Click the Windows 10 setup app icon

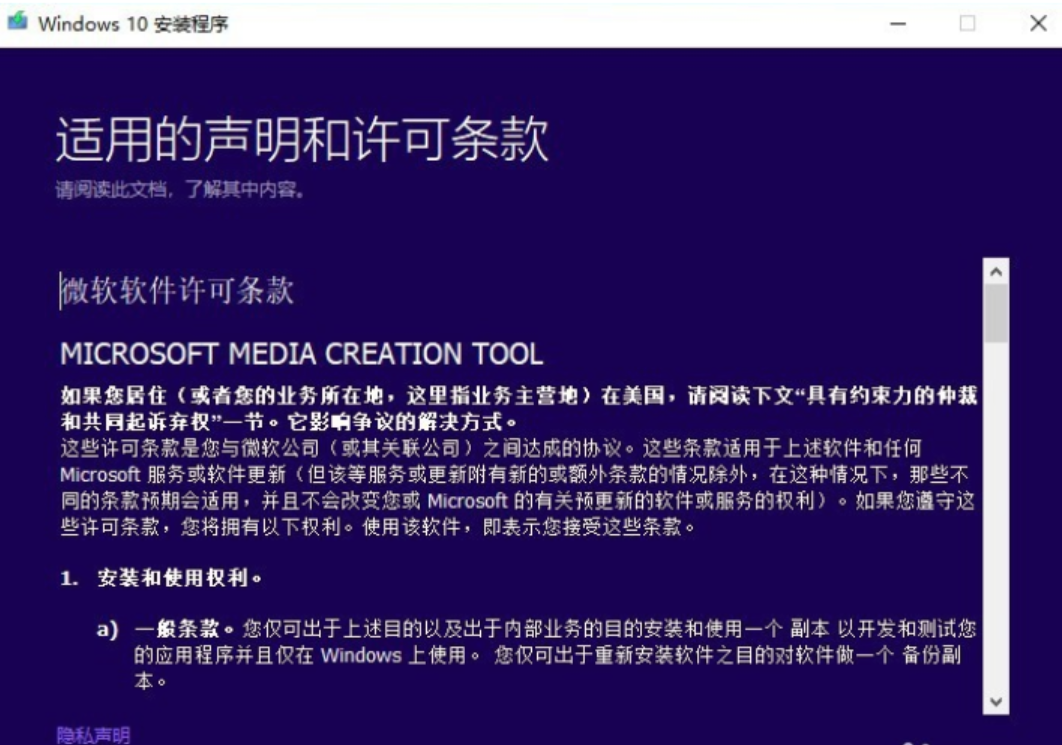coord(17,23)
